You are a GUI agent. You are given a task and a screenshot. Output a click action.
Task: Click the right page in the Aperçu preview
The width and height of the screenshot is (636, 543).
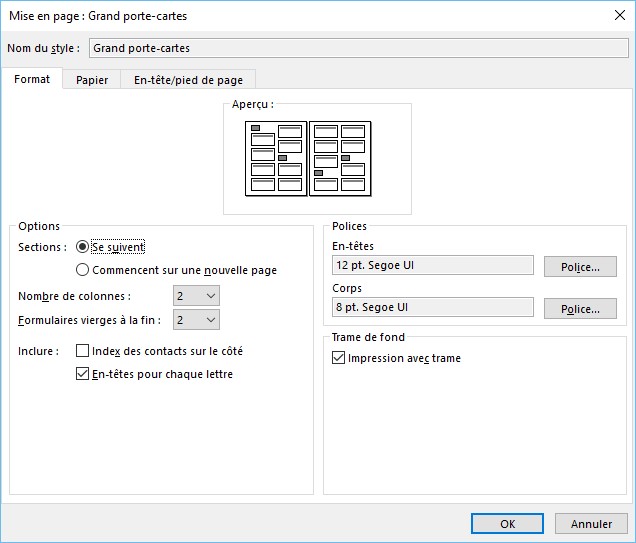point(340,159)
